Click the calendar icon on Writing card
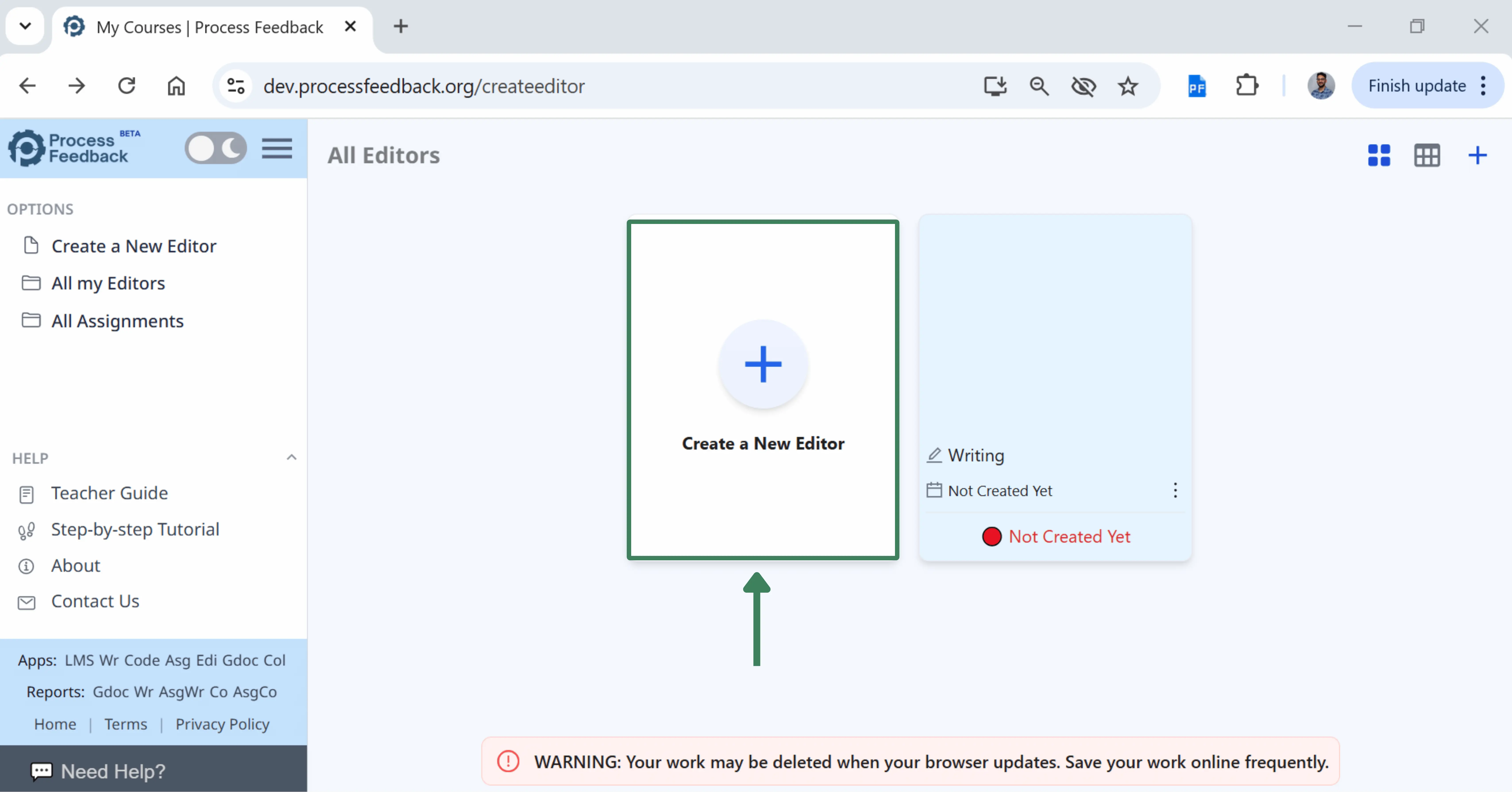The height and width of the screenshot is (792, 1512). tap(934, 490)
